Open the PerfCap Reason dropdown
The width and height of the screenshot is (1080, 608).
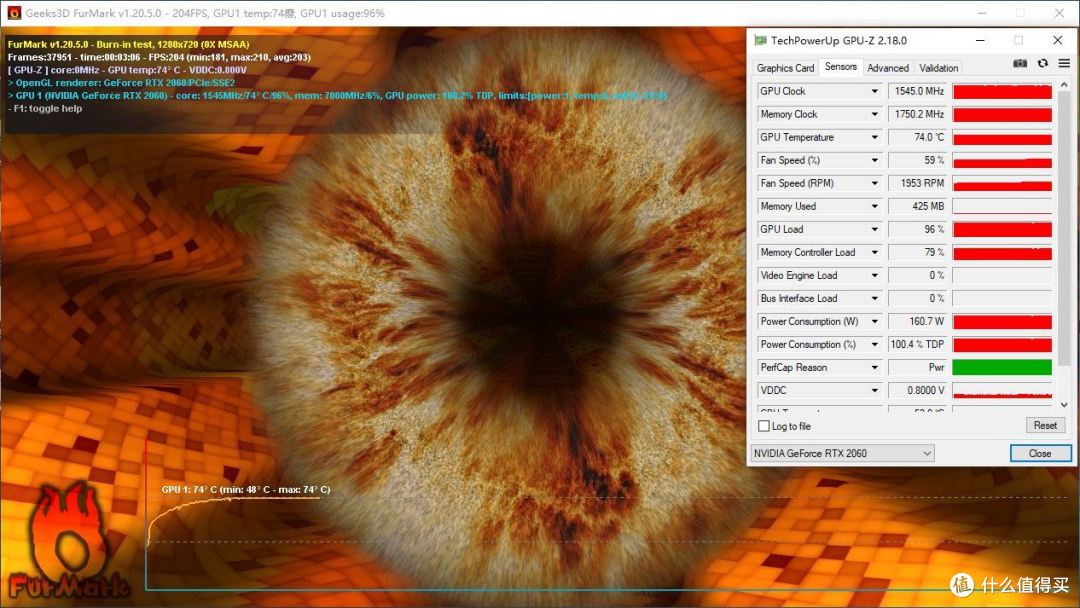pos(874,368)
